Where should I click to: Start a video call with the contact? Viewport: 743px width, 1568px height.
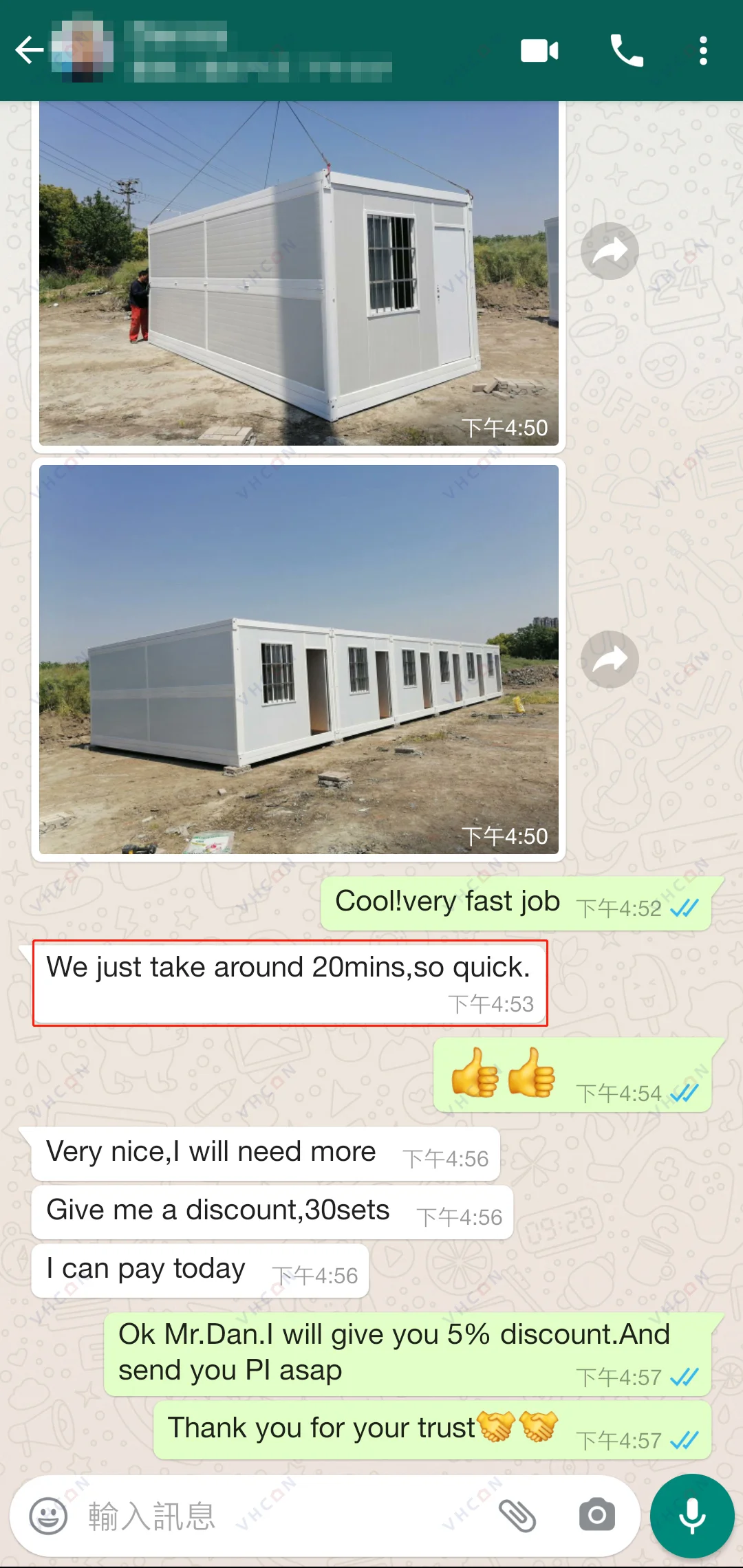539,51
